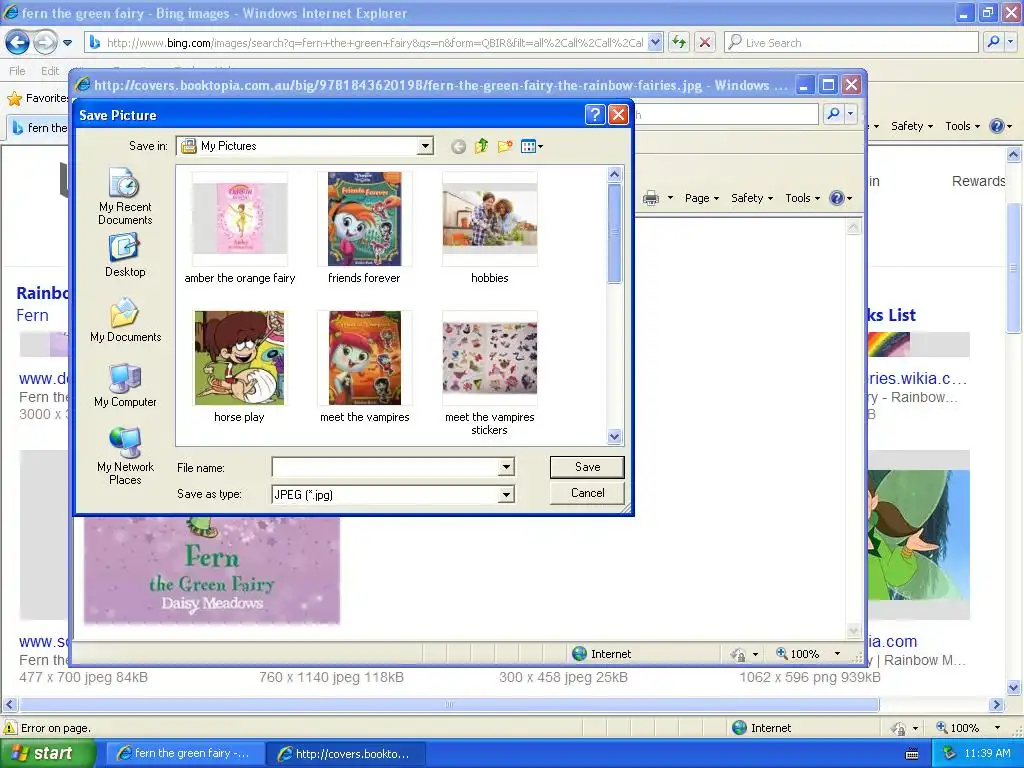The width and height of the screenshot is (1024, 768).
Task: Click the search magnifier in the booktopia window
Action: 833,114
